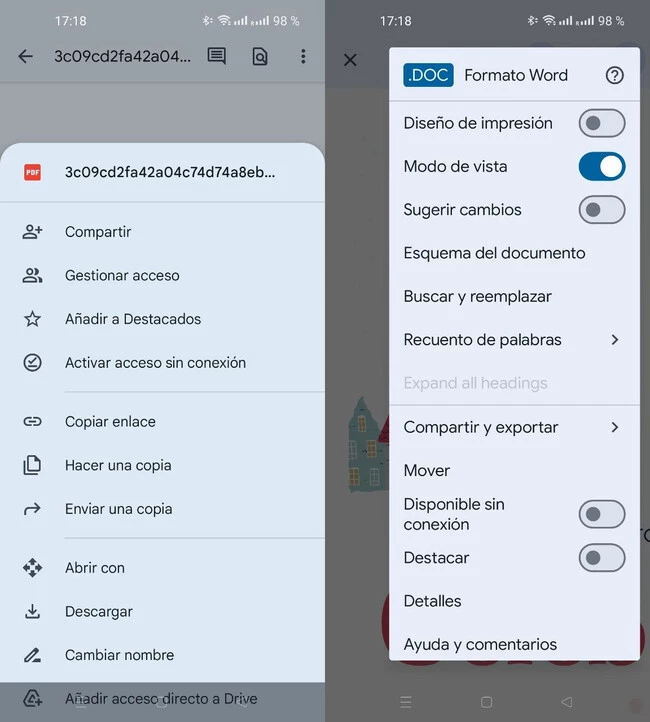Tap the back arrow in left header
The height and width of the screenshot is (722, 650).
26,57
